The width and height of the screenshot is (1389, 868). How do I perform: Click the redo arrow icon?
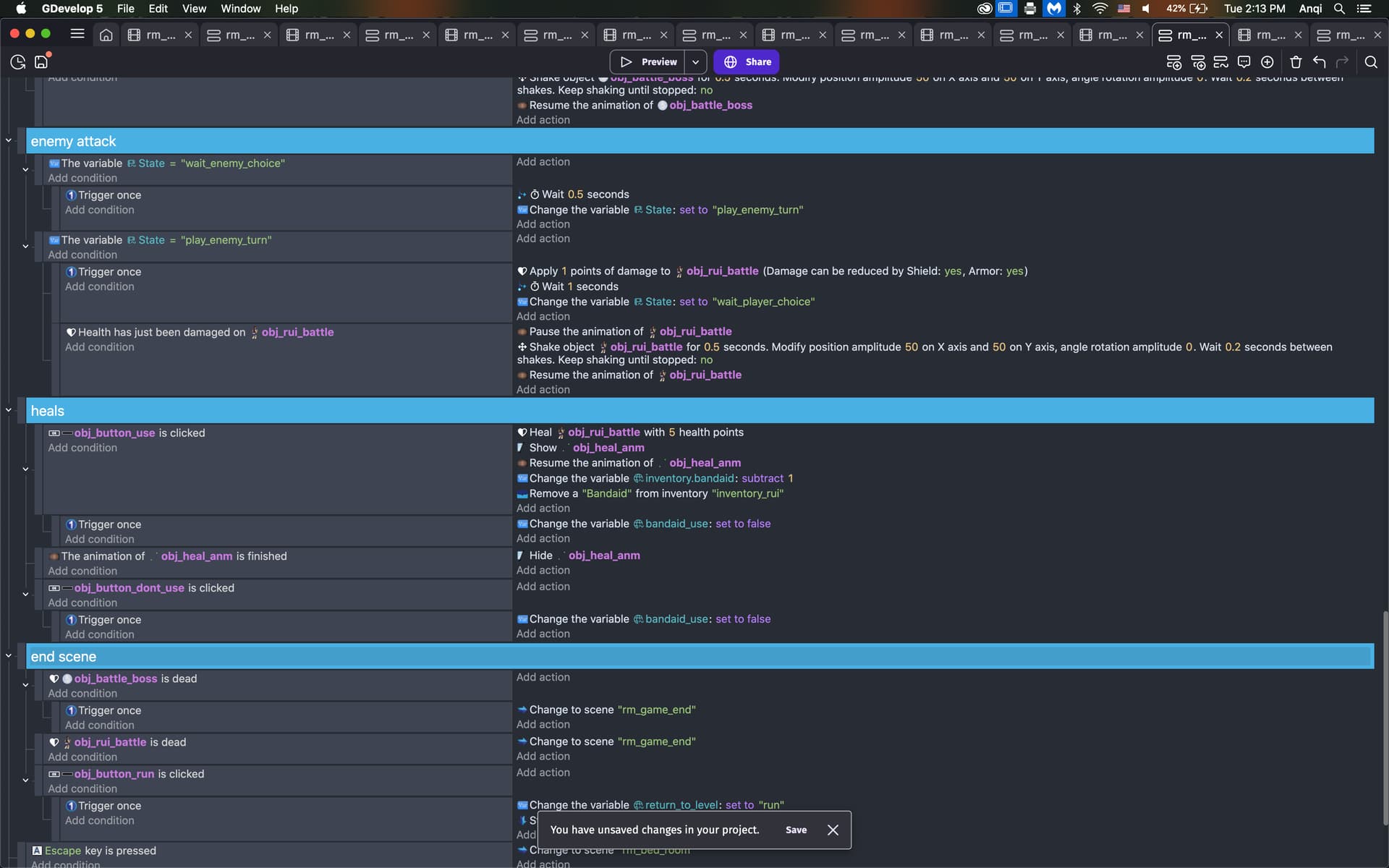click(x=1343, y=62)
